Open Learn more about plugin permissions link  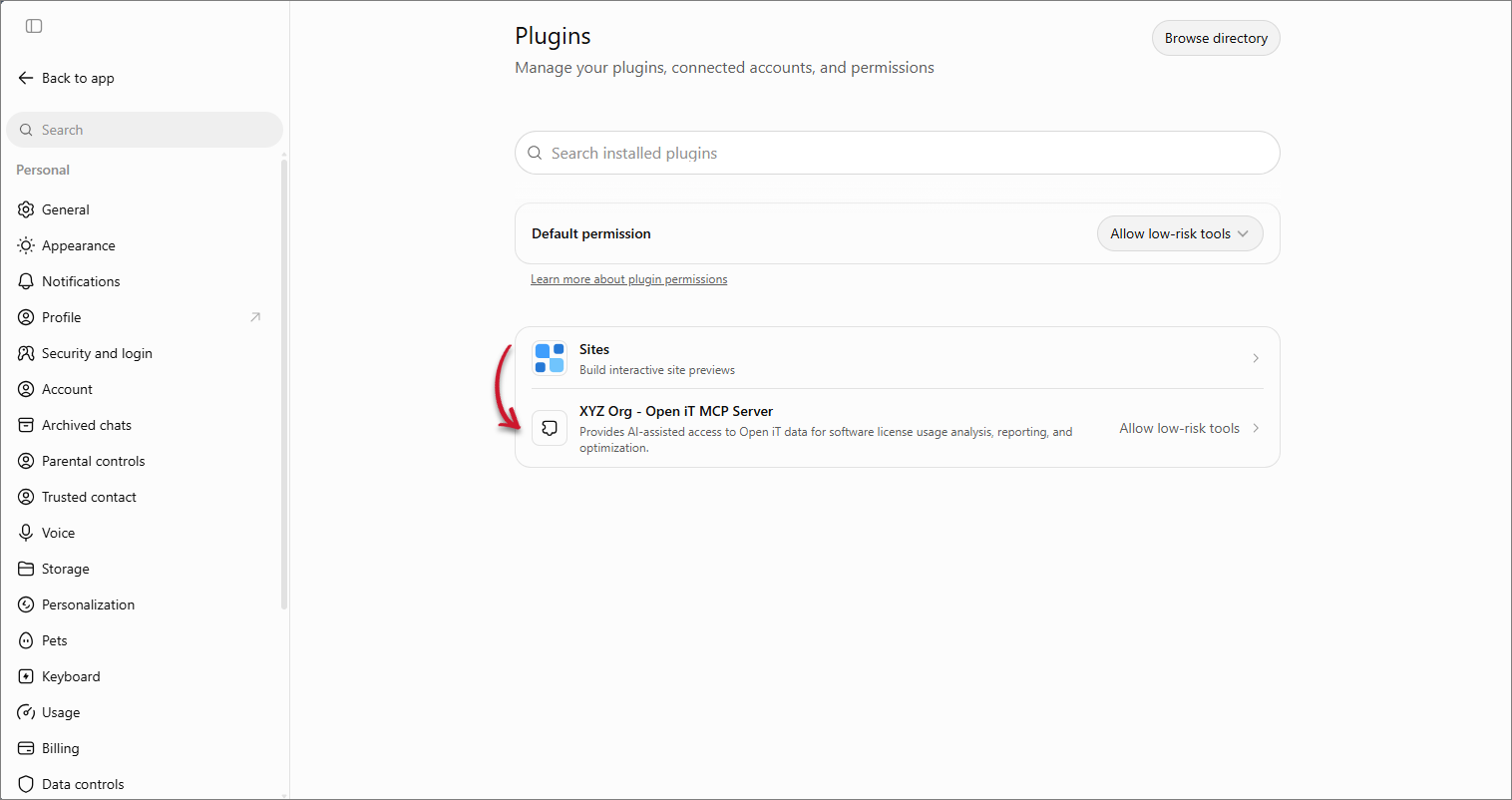[x=629, y=279]
